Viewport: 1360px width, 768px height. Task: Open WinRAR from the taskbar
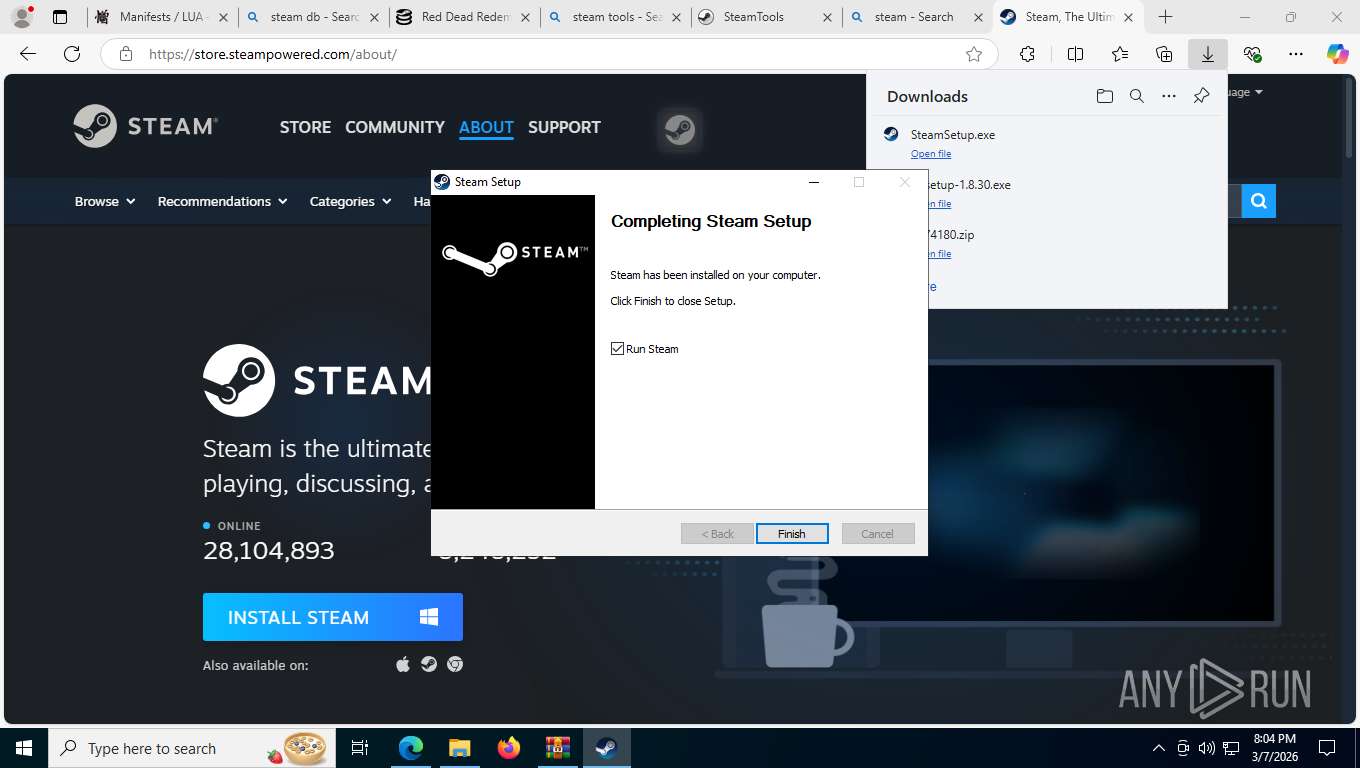(x=558, y=748)
